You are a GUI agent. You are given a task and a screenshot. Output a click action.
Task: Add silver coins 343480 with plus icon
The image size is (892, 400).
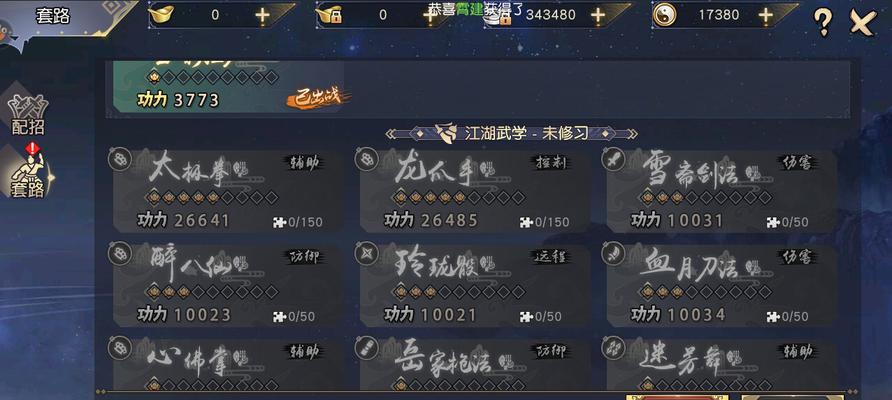point(597,15)
